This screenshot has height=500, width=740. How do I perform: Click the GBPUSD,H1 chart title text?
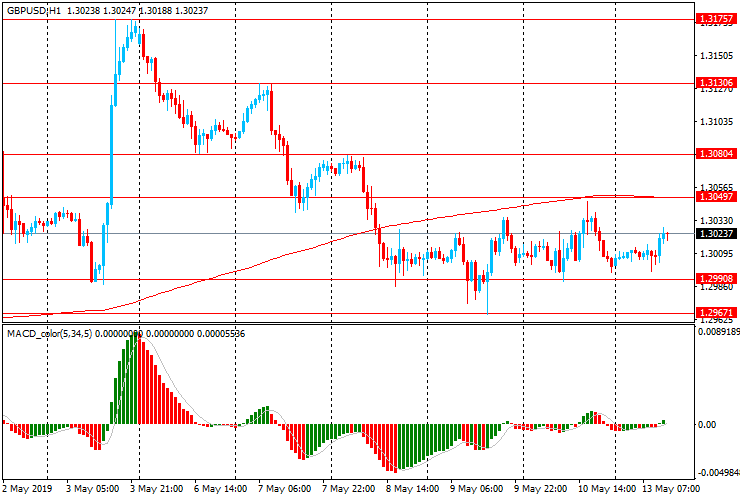coord(35,8)
